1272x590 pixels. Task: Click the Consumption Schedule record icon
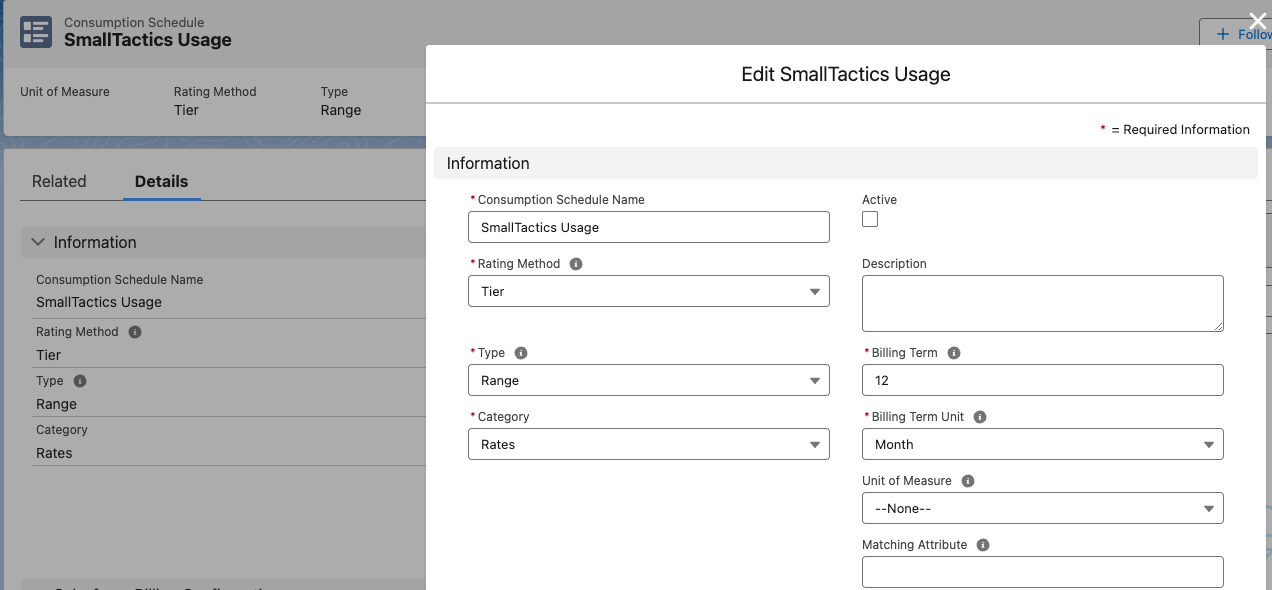36,31
